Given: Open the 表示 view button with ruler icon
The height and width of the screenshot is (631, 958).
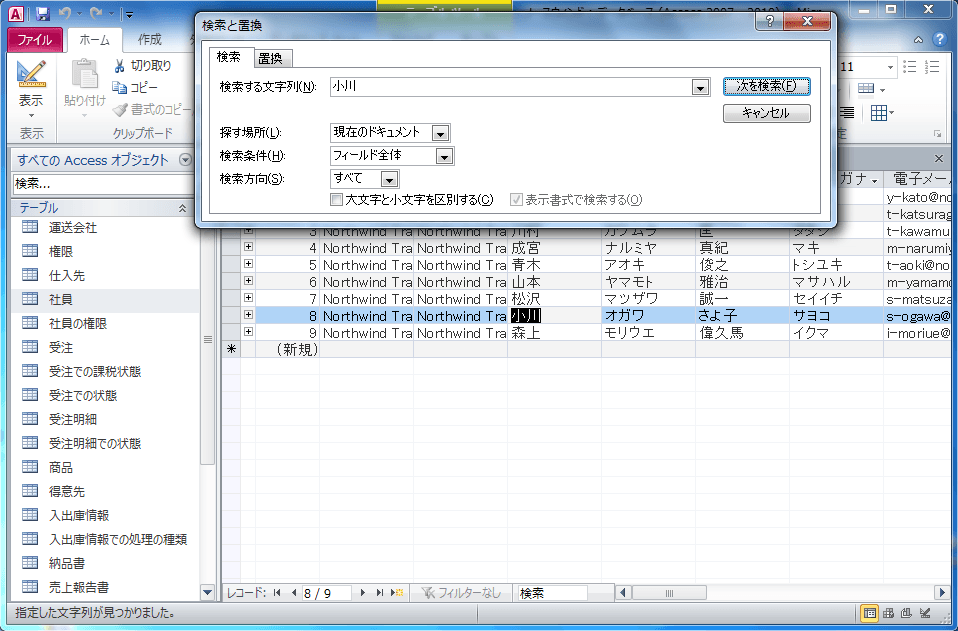Looking at the screenshot, I should [31, 89].
